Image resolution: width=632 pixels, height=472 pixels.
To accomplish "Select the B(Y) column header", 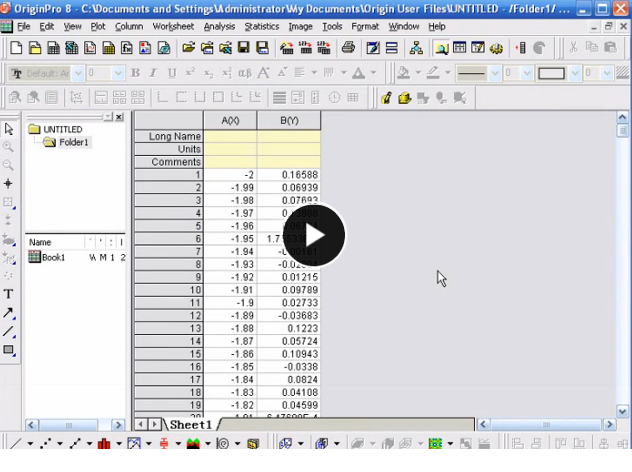I will click(289, 120).
